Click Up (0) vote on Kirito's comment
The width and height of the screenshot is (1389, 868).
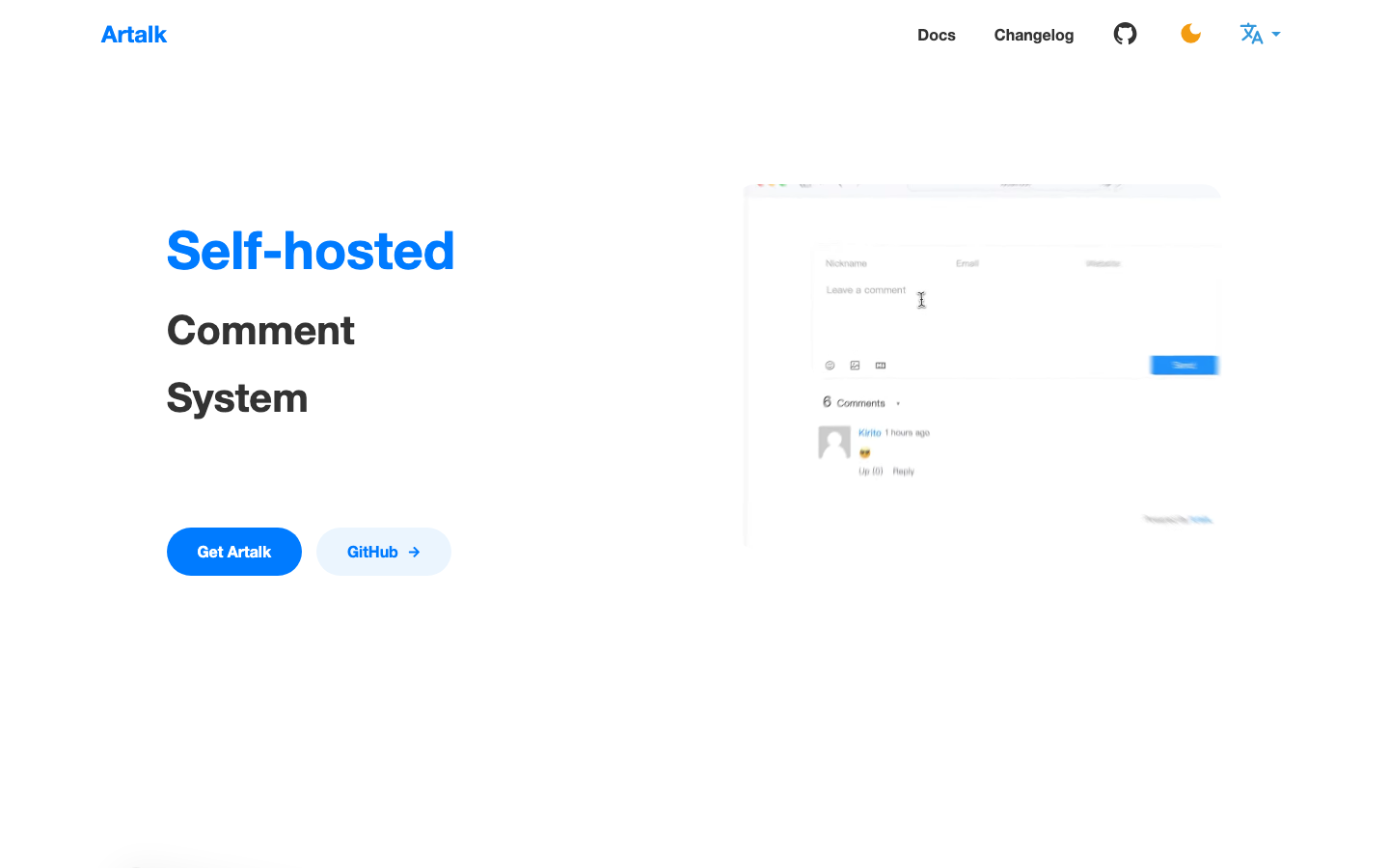[870, 472]
